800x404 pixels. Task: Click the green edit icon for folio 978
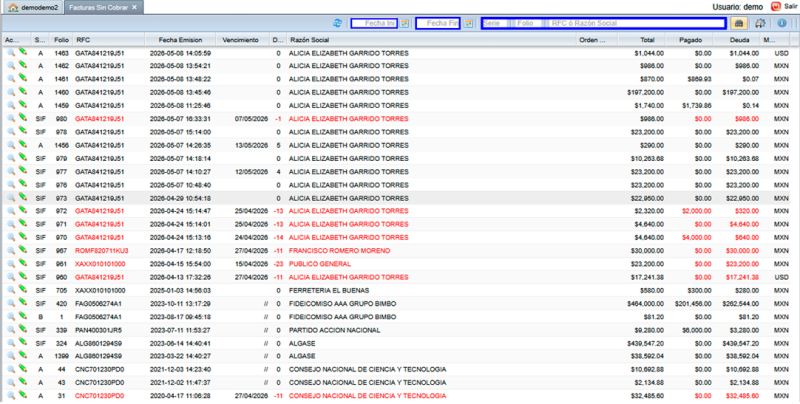click(23, 131)
